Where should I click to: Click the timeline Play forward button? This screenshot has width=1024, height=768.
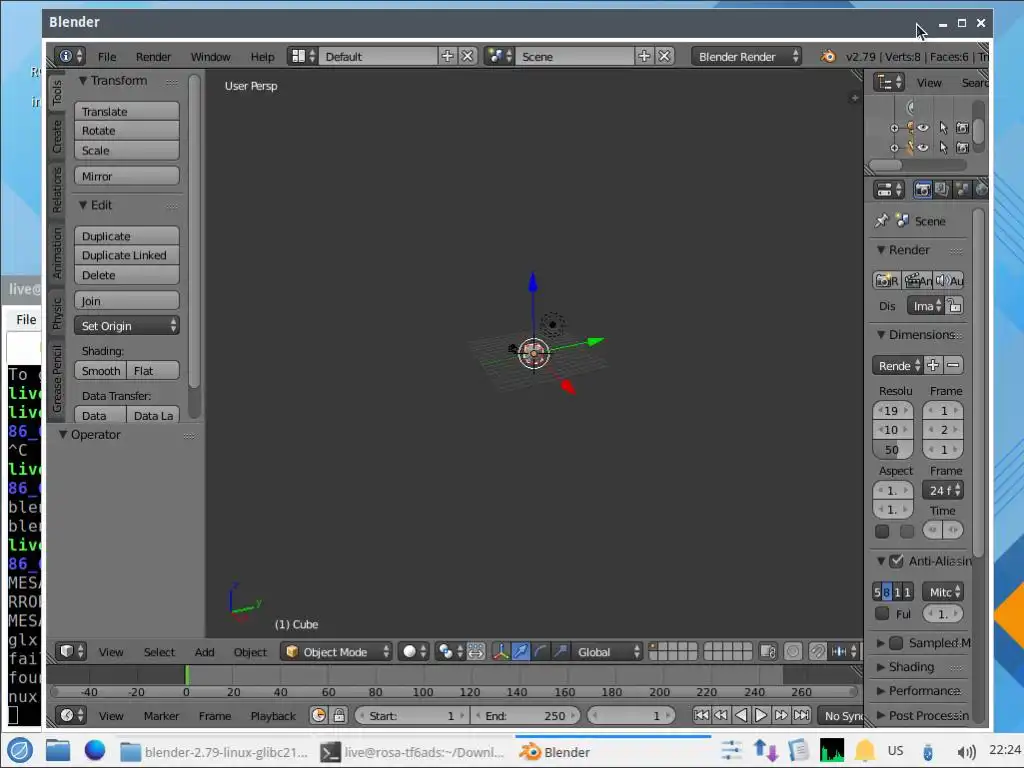tap(761, 715)
